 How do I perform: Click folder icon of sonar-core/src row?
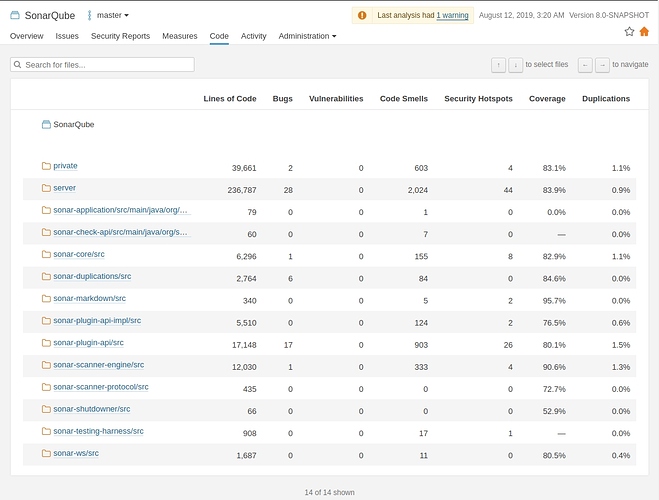(x=46, y=254)
